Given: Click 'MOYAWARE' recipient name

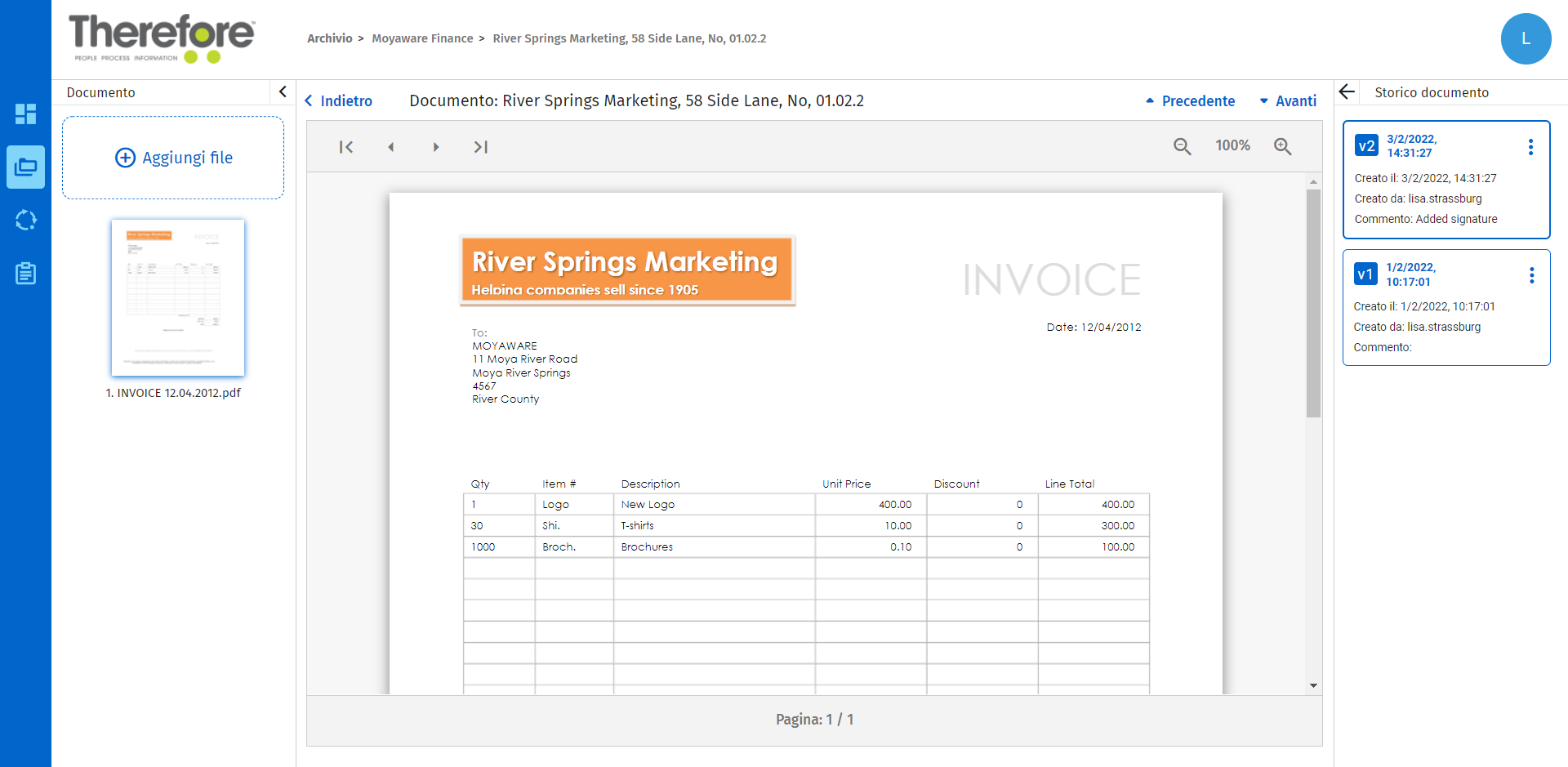Looking at the screenshot, I should [x=505, y=346].
